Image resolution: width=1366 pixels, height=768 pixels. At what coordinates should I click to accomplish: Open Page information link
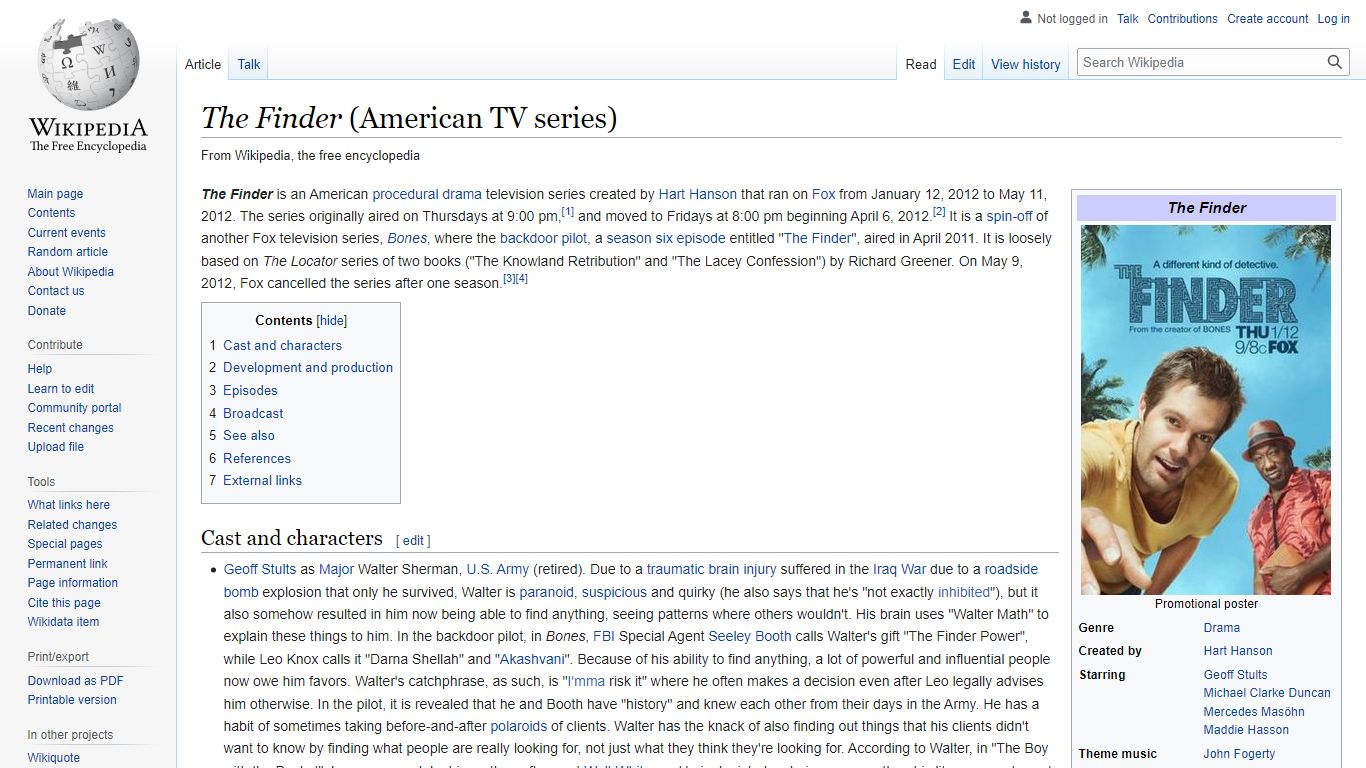[72, 583]
